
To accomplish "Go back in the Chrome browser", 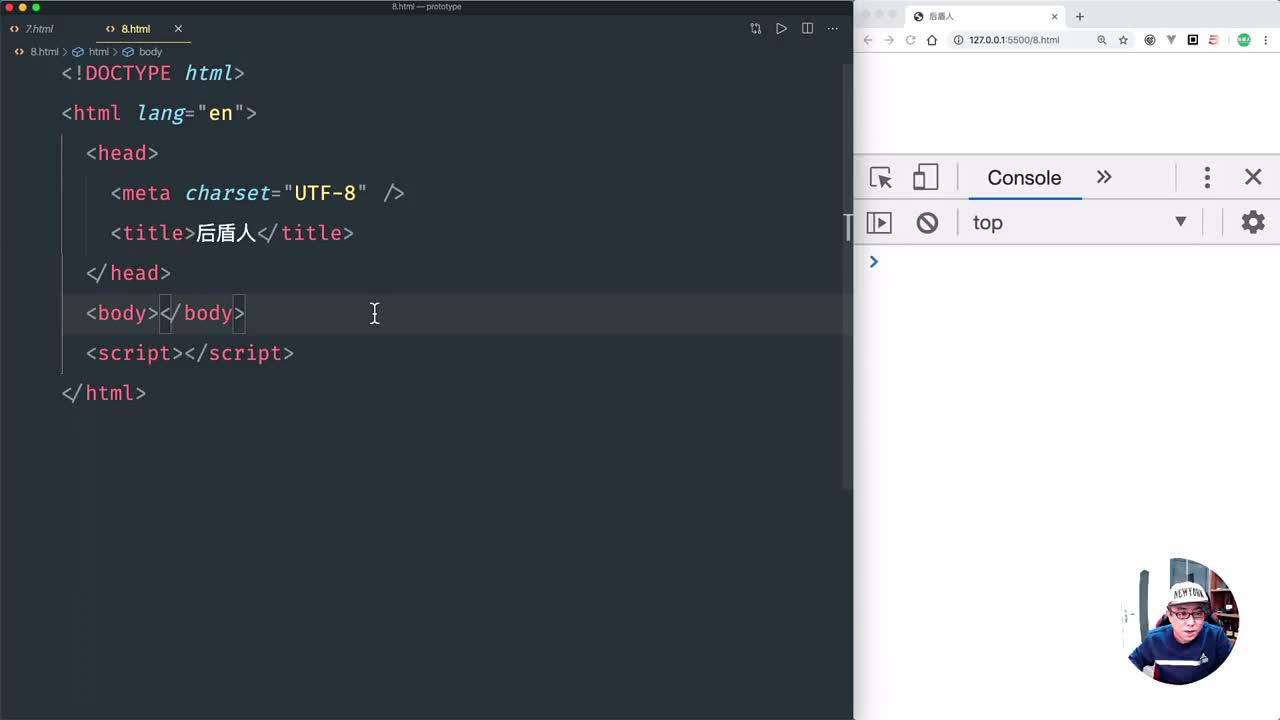I will [x=868, y=40].
